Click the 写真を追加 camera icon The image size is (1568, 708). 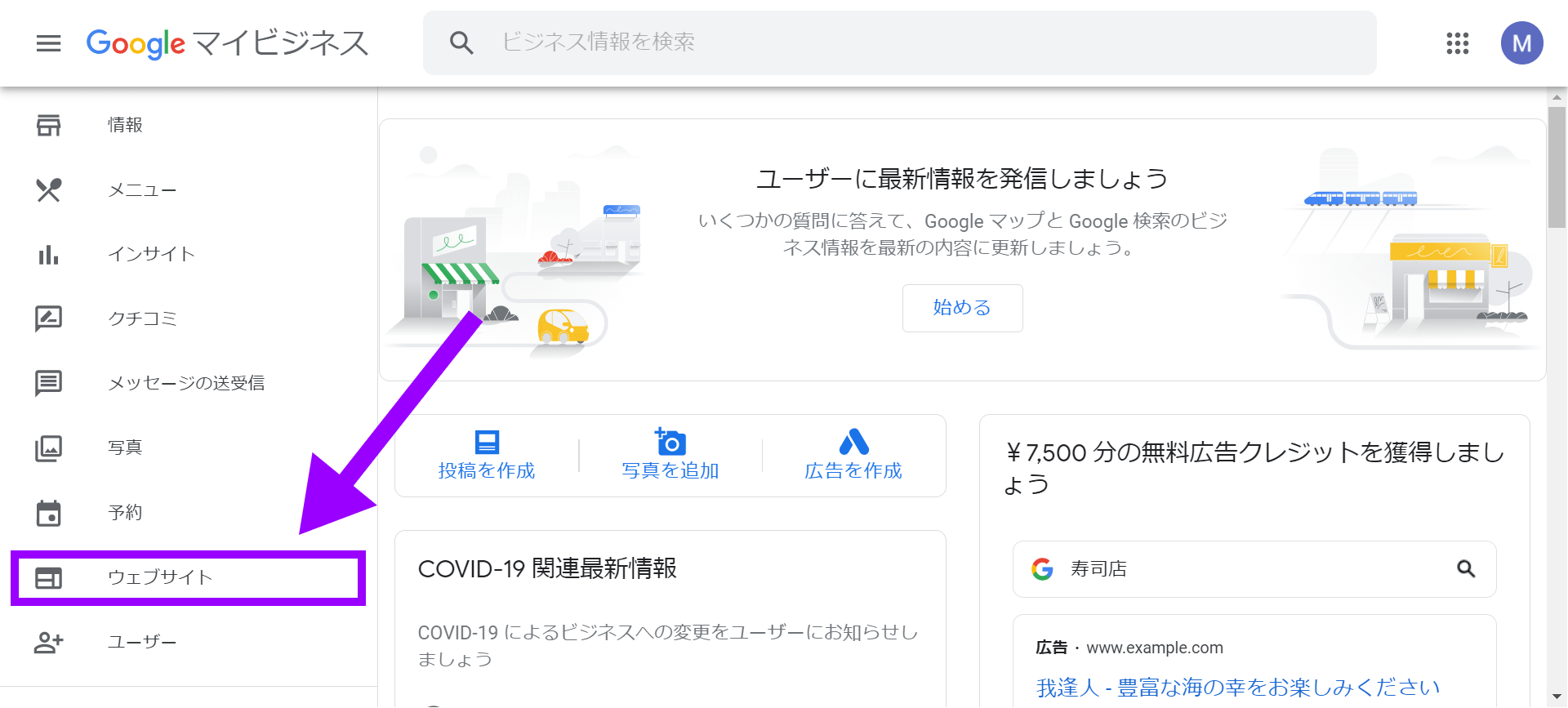click(670, 441)
